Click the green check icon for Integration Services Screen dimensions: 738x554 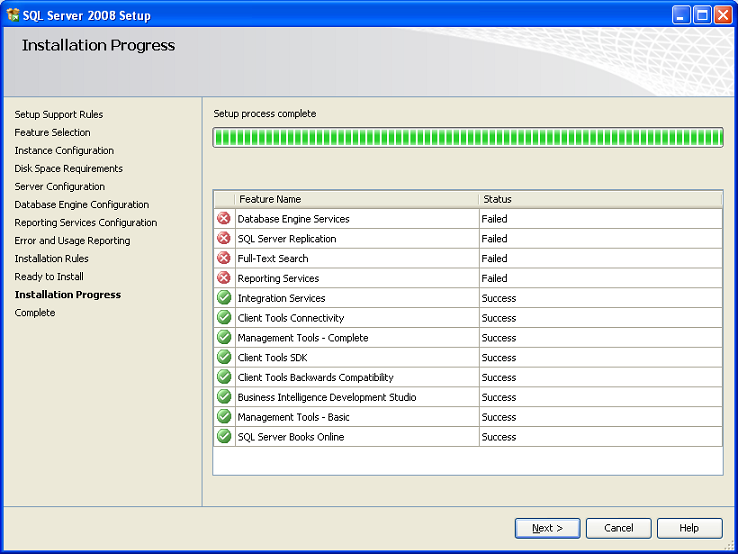tap(224, 297)
